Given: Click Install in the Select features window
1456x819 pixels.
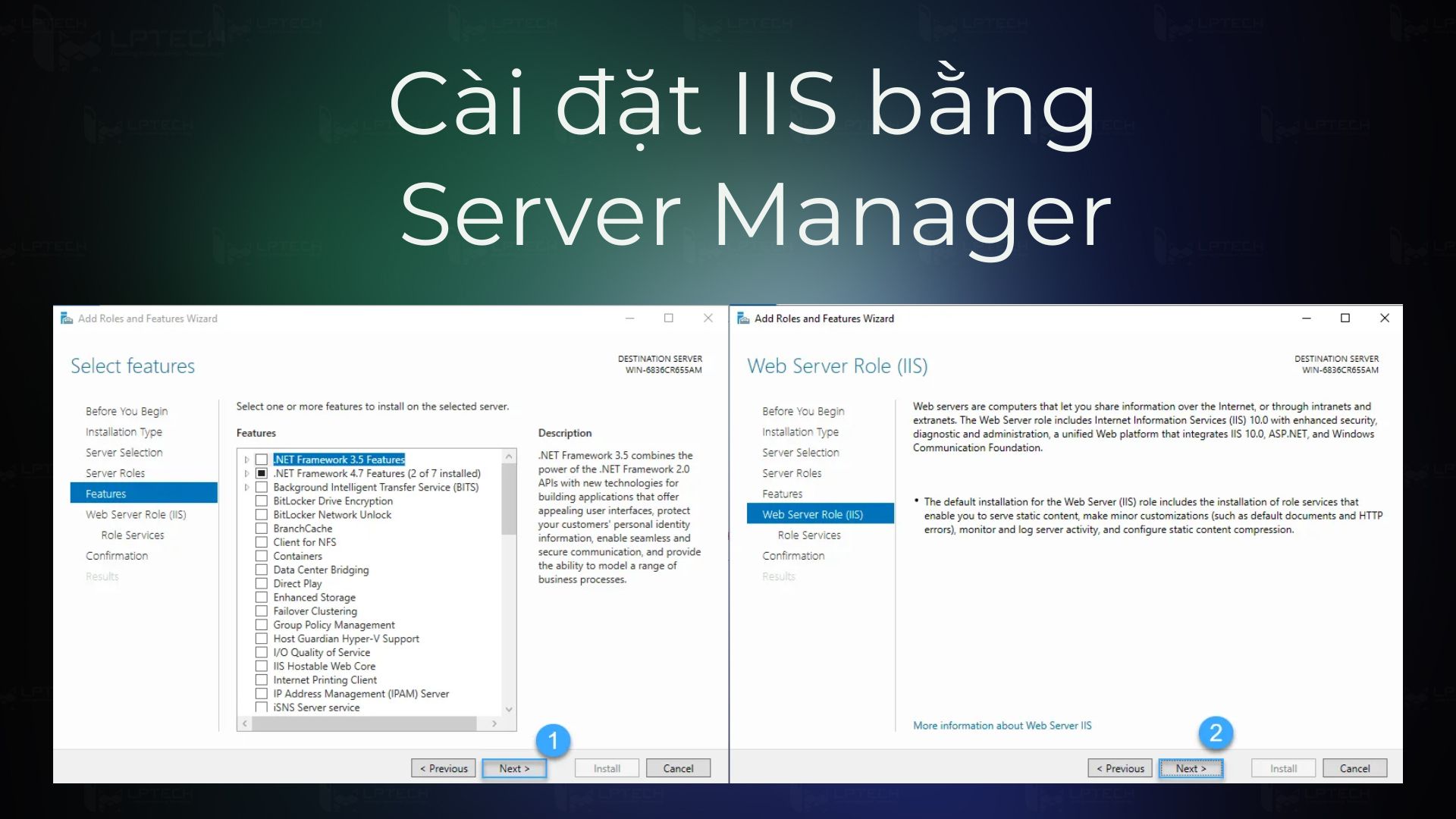Looking at the screenshot, I should point(607,768).
